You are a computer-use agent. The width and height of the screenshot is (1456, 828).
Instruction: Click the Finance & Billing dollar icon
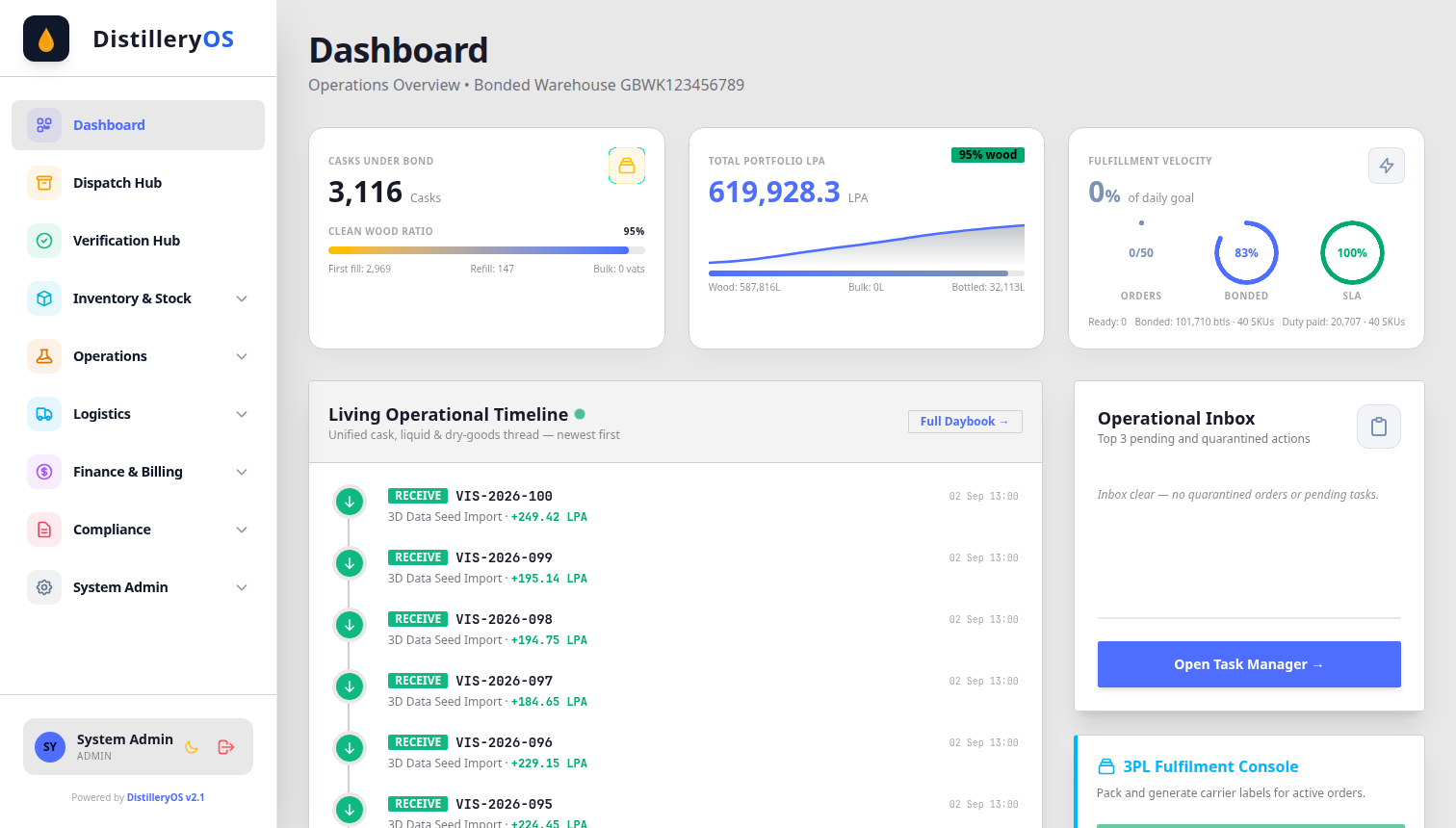click(44, 472)
